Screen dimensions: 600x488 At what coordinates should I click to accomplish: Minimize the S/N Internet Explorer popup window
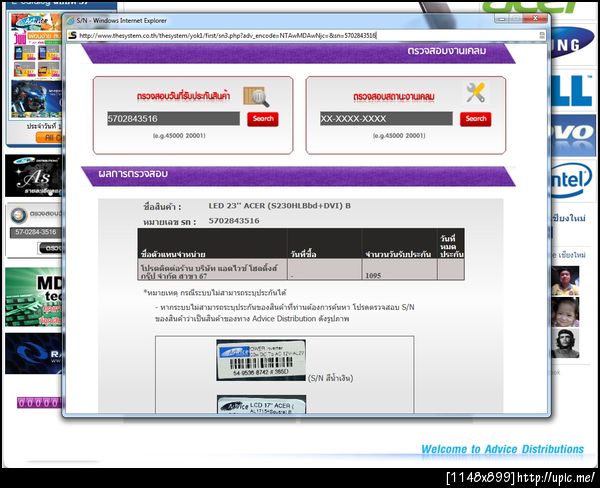502,18
